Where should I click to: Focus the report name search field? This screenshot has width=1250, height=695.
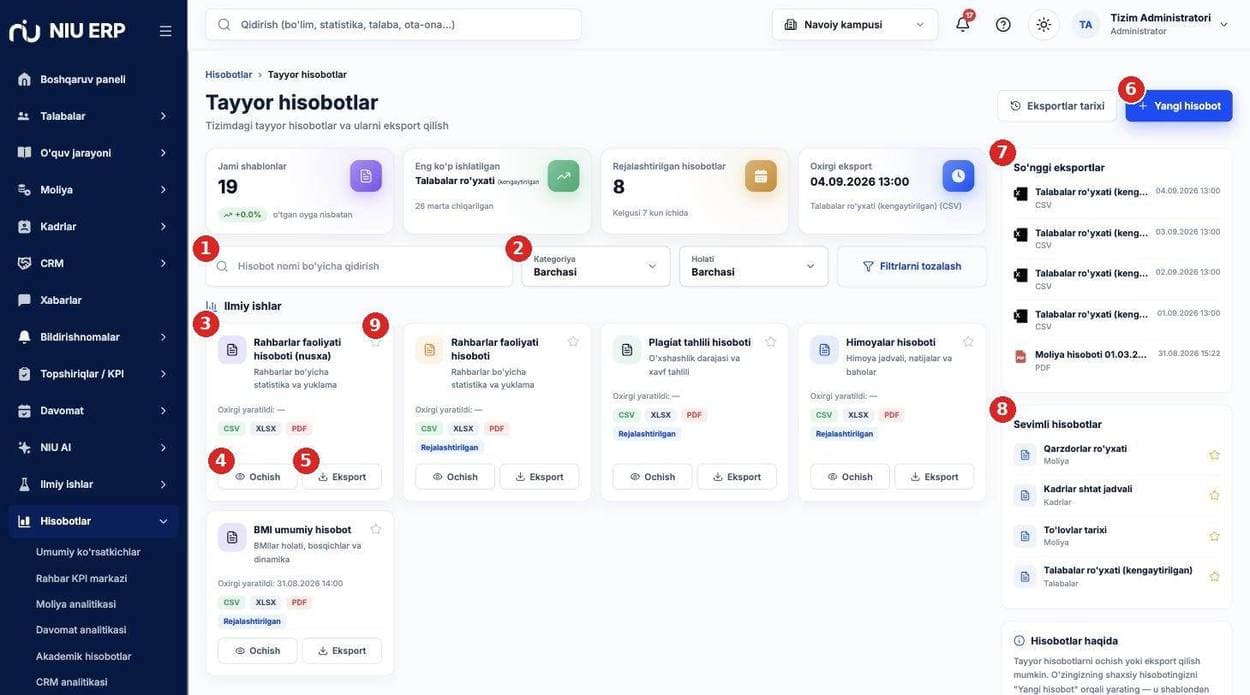tap(359, 266)
